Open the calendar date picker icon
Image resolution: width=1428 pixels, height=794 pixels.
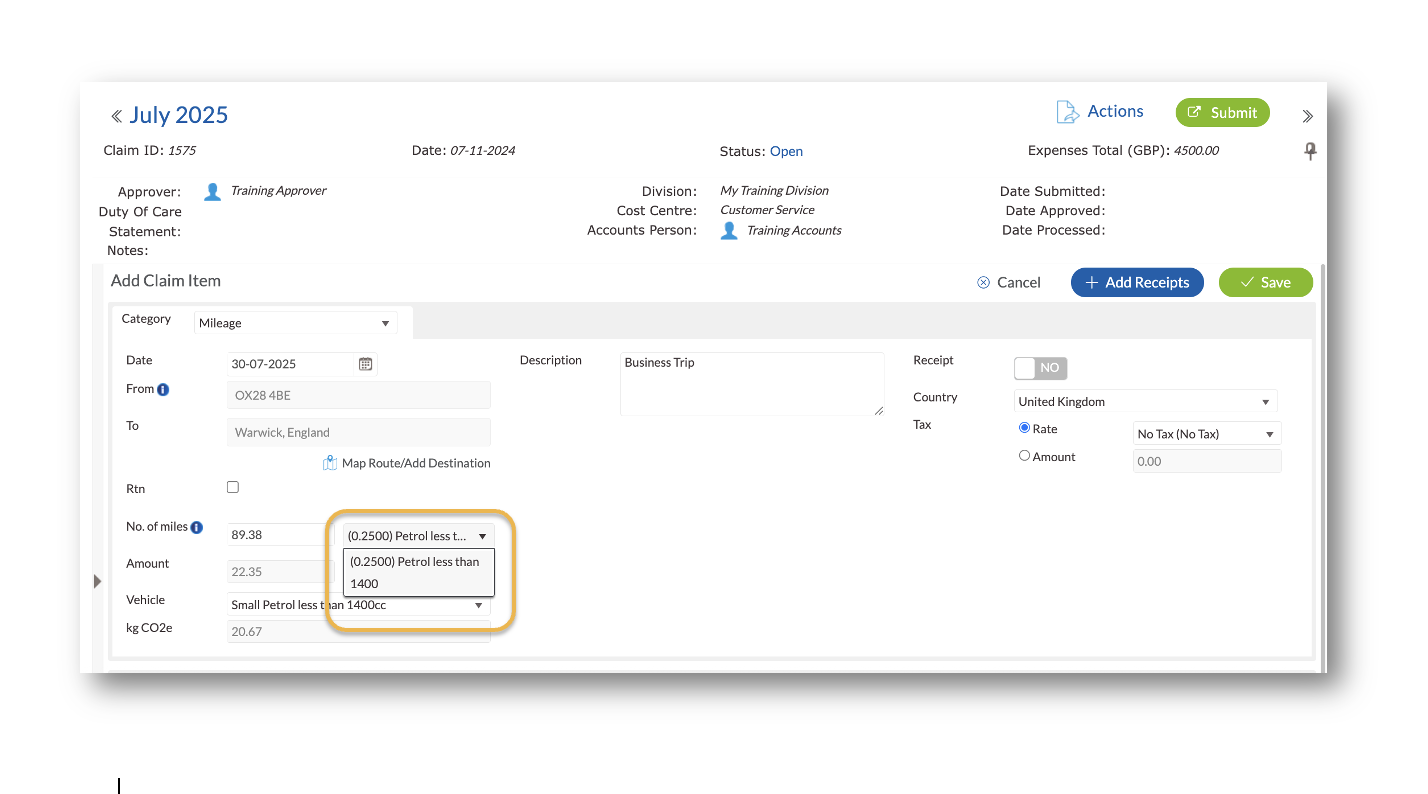[x=366, y=364]
